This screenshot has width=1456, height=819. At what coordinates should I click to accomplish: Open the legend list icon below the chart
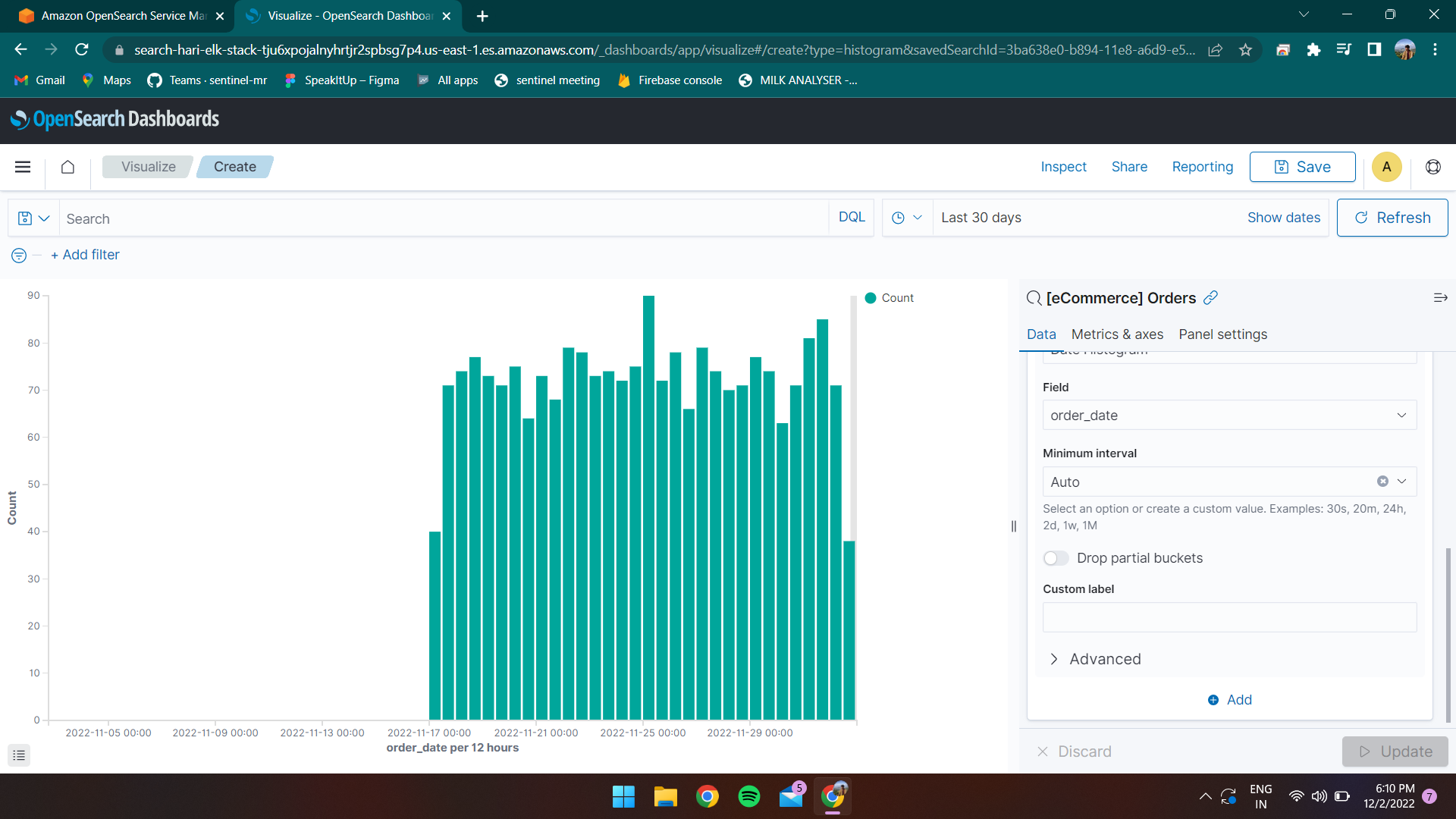tap(19, 755)
